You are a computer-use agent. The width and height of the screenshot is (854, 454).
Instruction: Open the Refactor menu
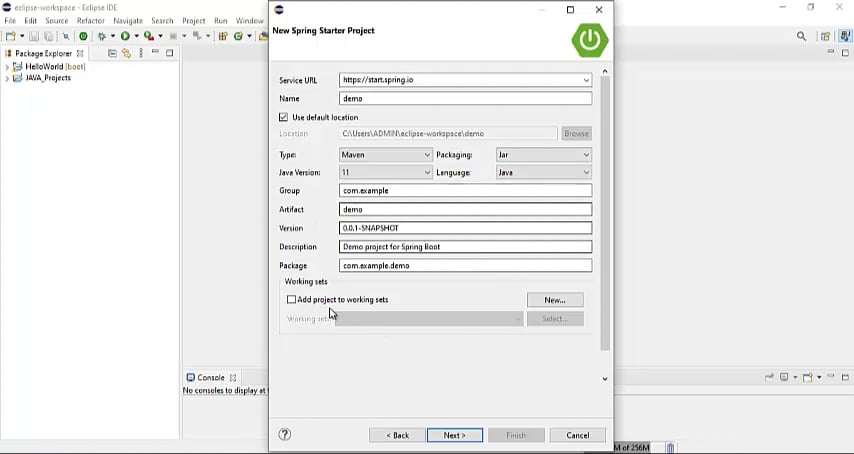click(x=90, y=21)
